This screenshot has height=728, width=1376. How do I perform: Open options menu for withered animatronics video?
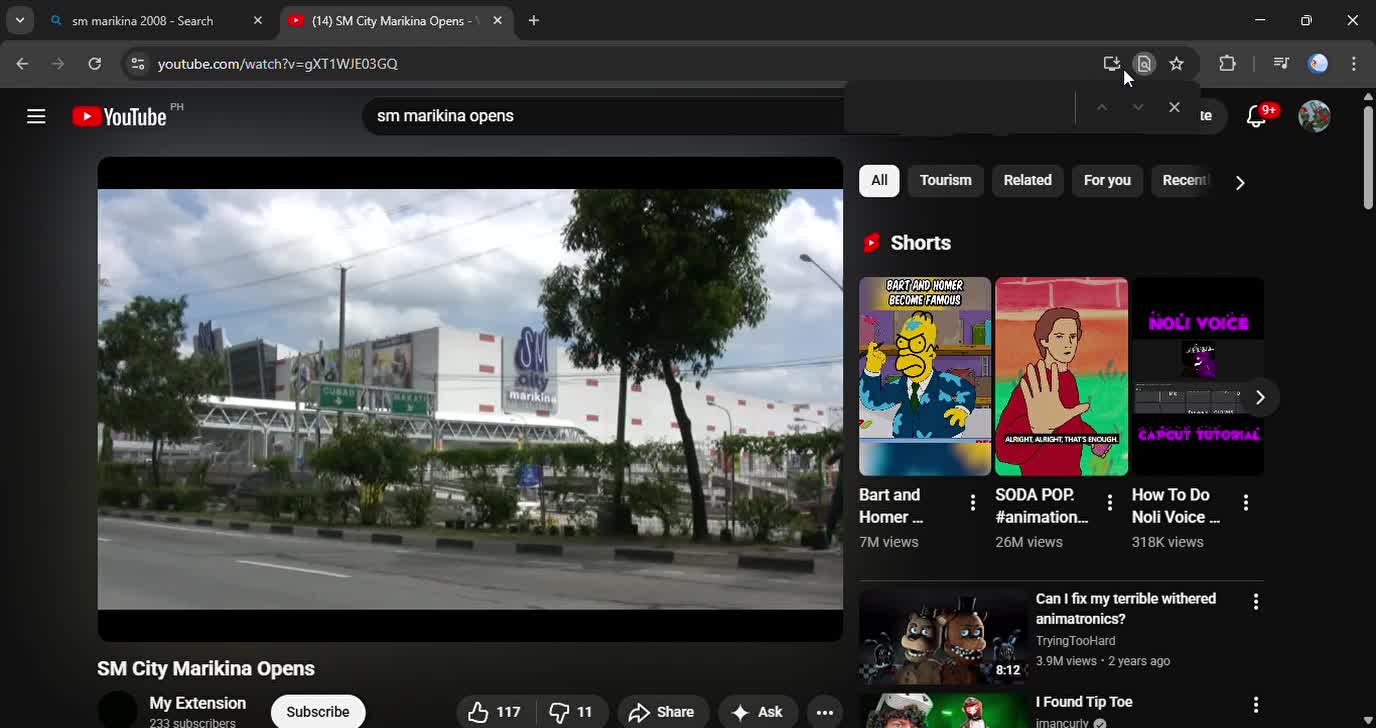[x=1256, y=602]
